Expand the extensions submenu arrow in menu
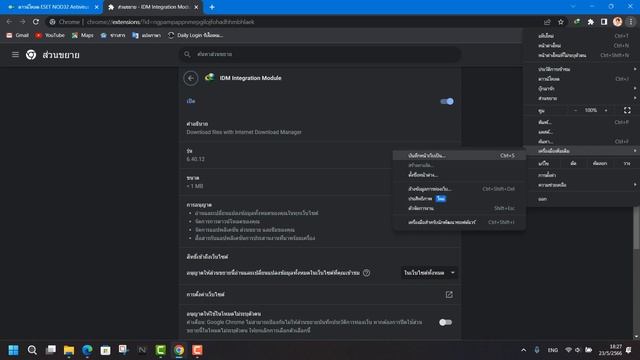Screen dimensions: 640x360 635,98
